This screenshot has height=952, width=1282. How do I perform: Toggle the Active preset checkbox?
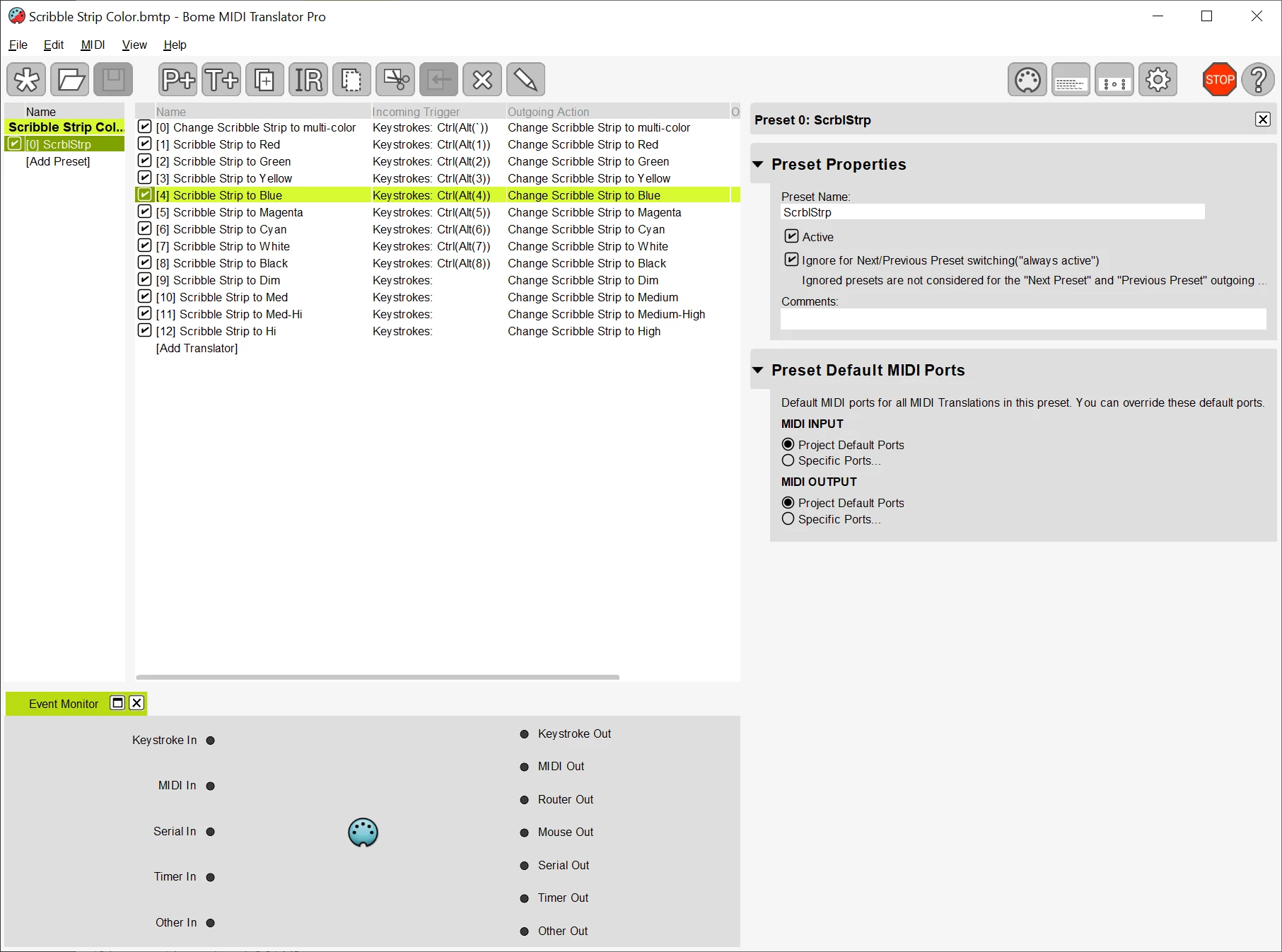click(x=792, y=236)
